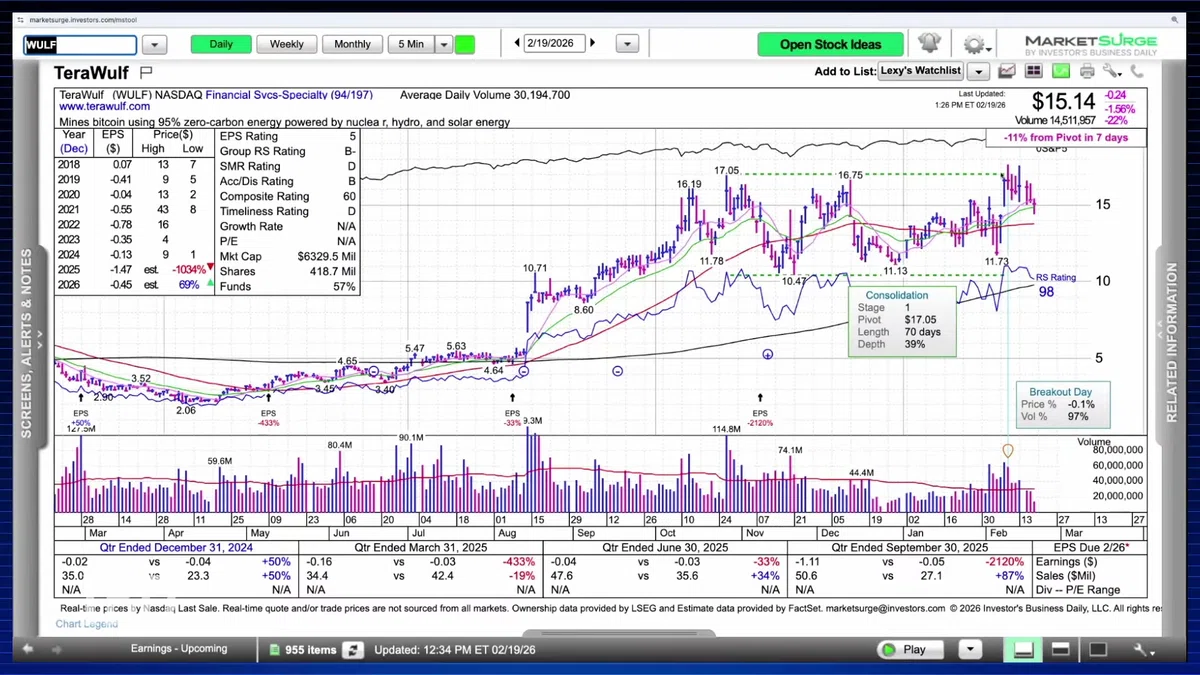
Task: Click the Consolidation pattern info box
Action: coord(902,322)
